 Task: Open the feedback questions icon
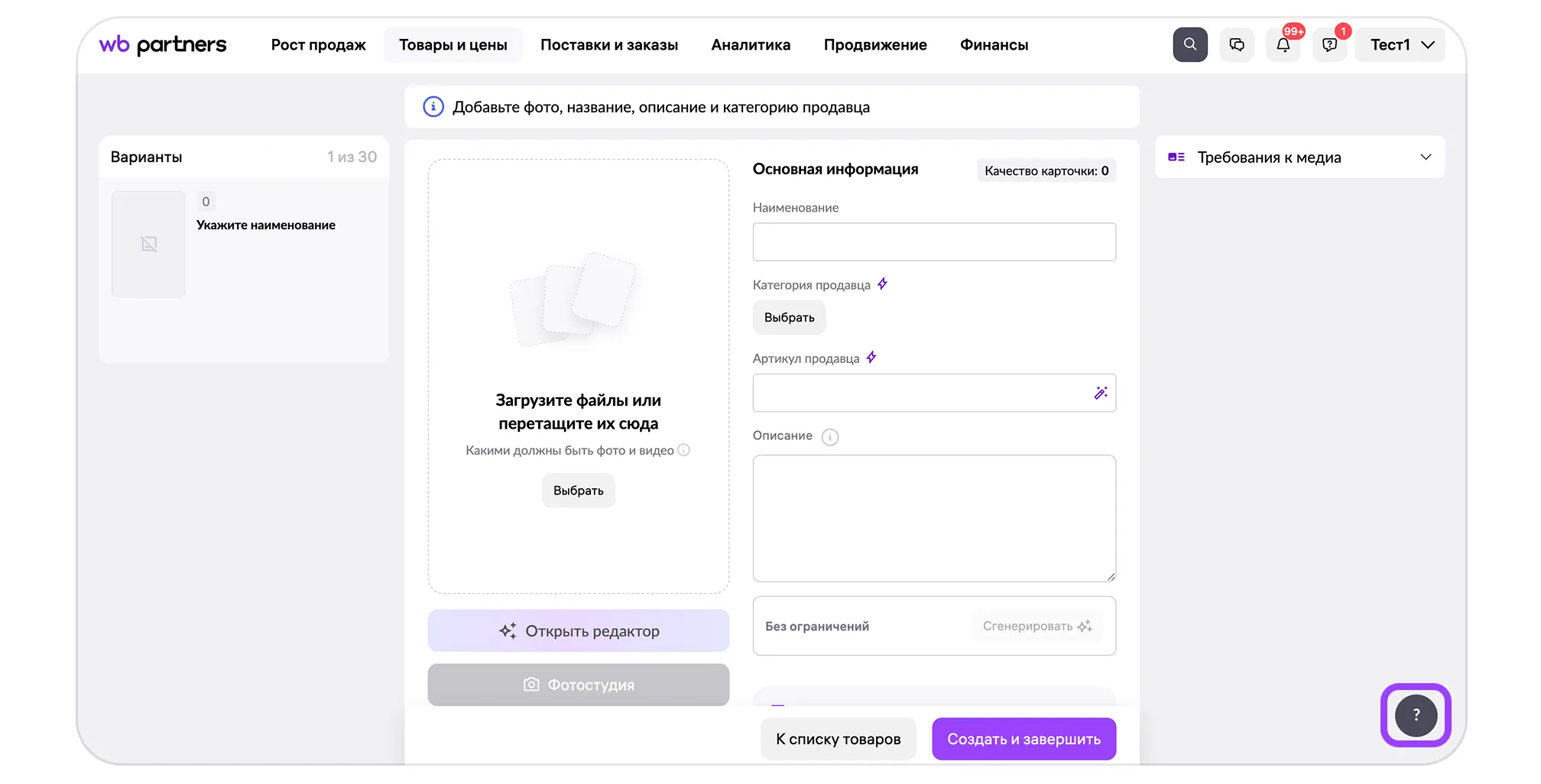(1329, 45)
